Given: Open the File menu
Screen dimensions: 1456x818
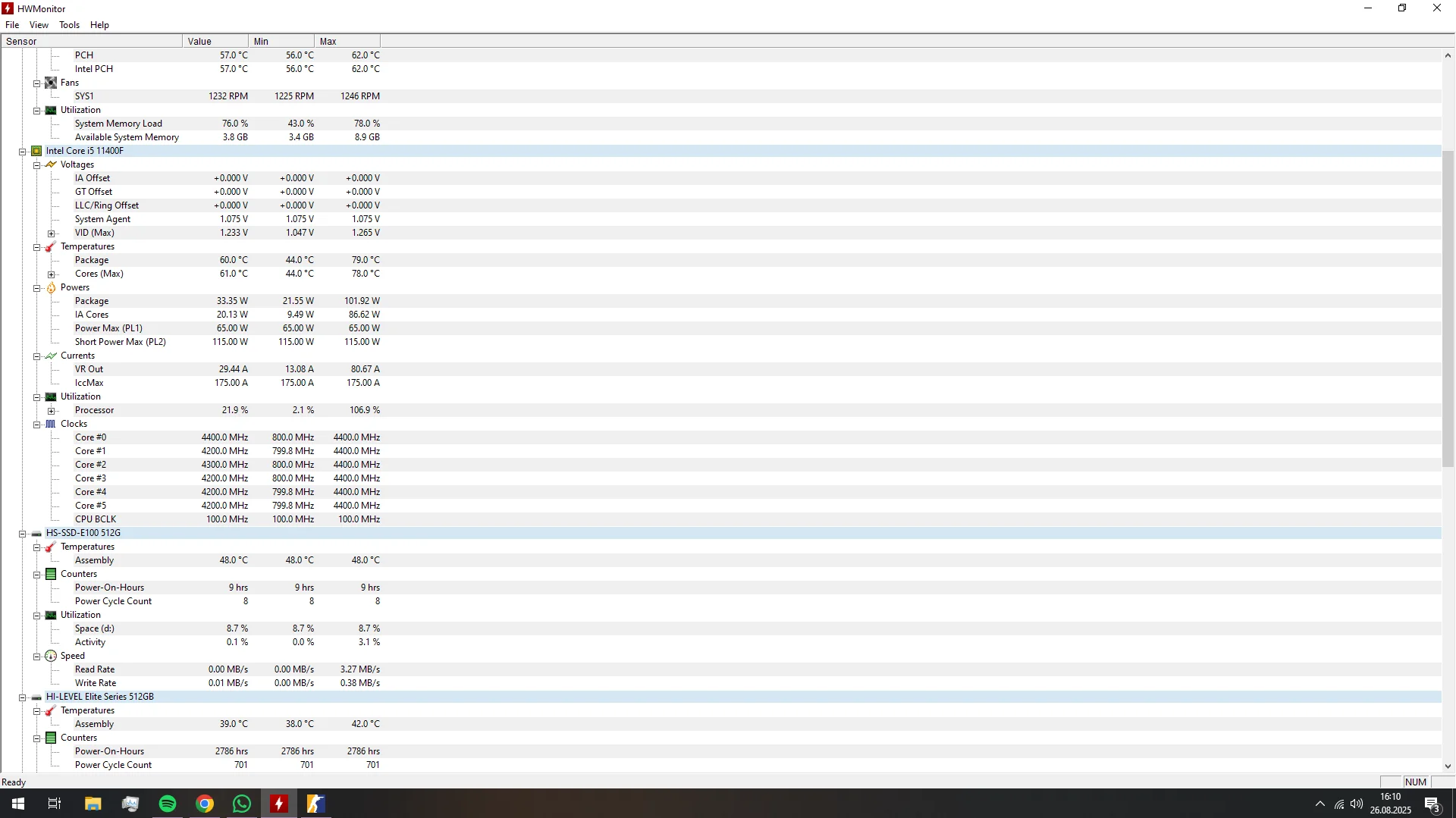Looking at the screenshot, I should click(x=12, y=25).
